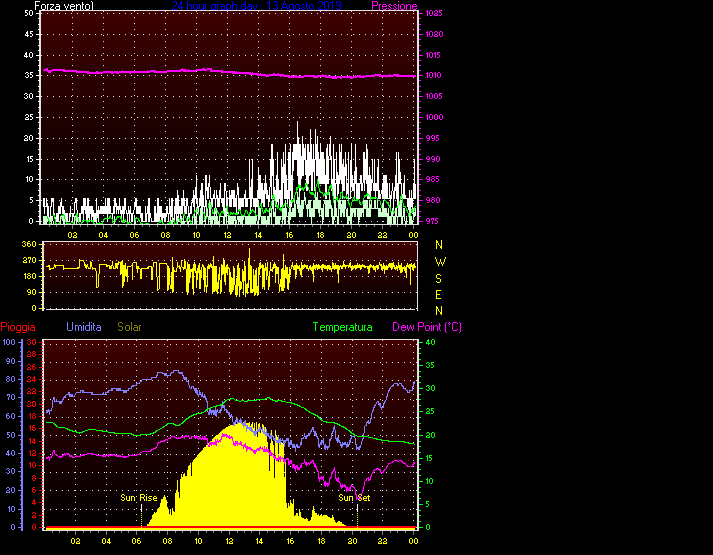Click the wind speed axis value 50
The image size is (713, 555).
pyautogui.click(x=29, y=13)
